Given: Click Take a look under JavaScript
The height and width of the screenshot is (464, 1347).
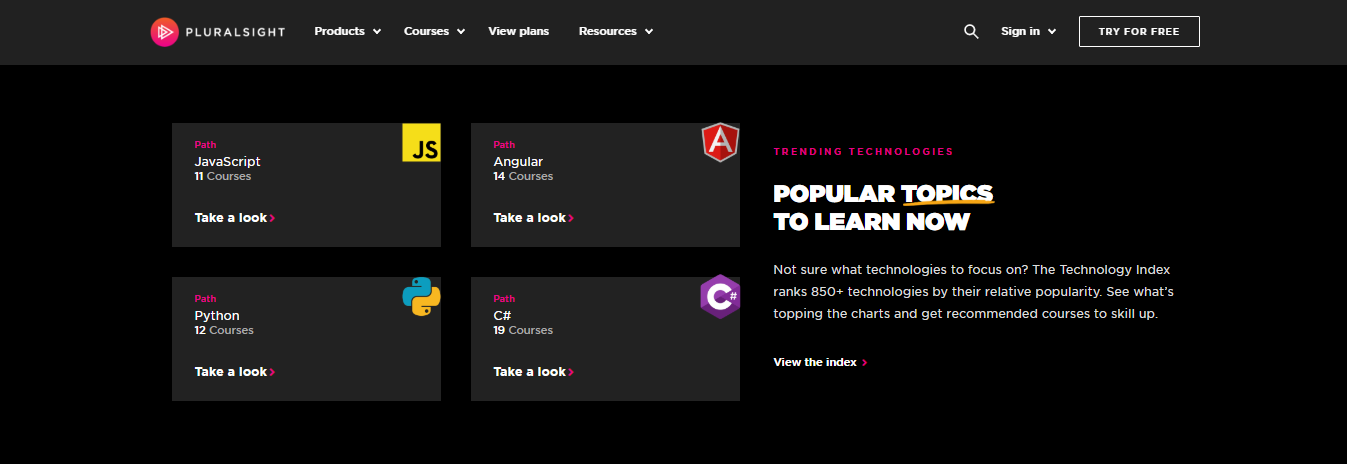Looking at the screenshot, I should [231, 217].
